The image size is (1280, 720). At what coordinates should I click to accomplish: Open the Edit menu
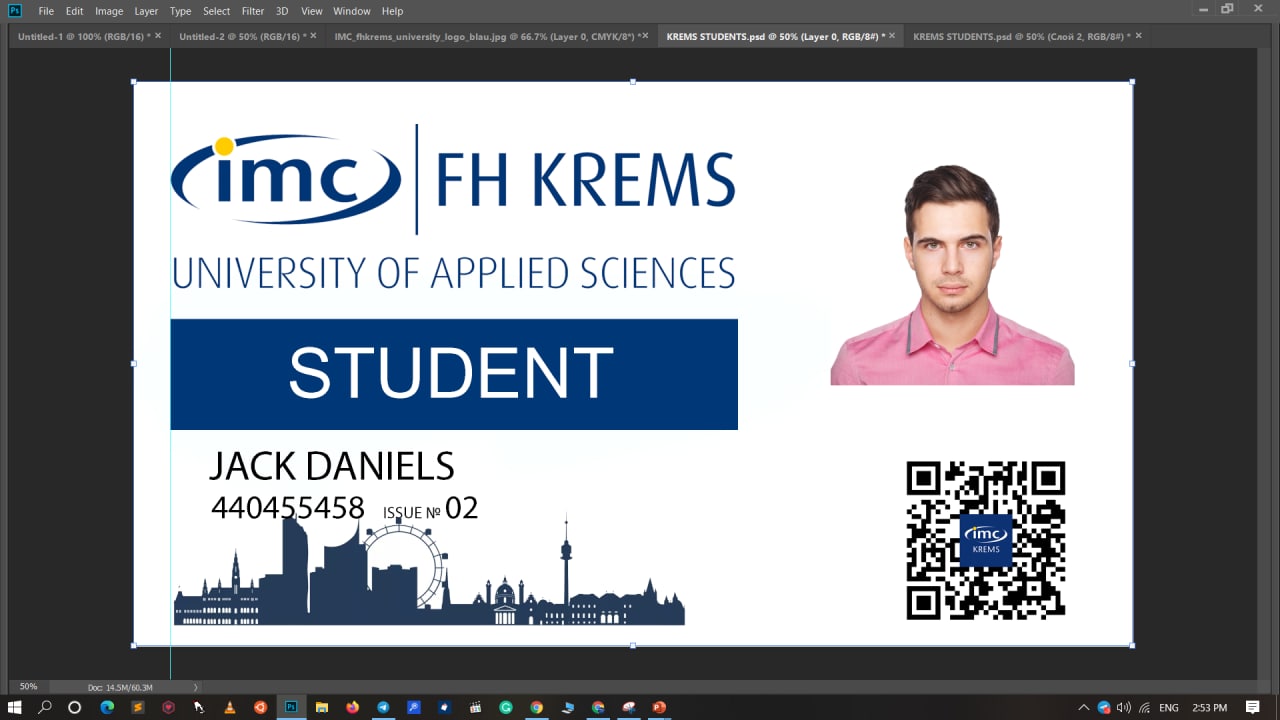75,11
